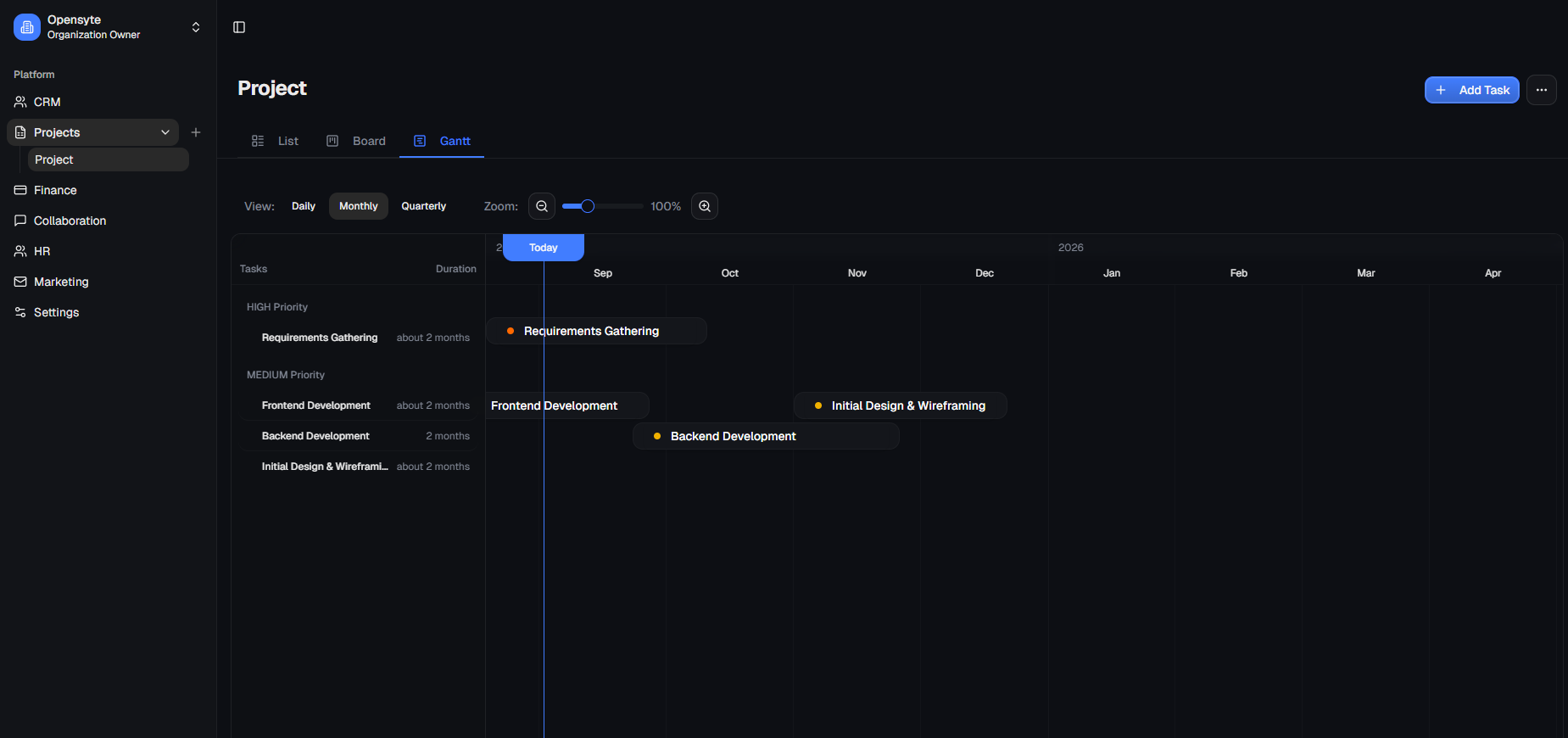The height and width of the screenshot is (738, 1568).
Task: Click the Projects document icon
Action: (x=20, y=132)
